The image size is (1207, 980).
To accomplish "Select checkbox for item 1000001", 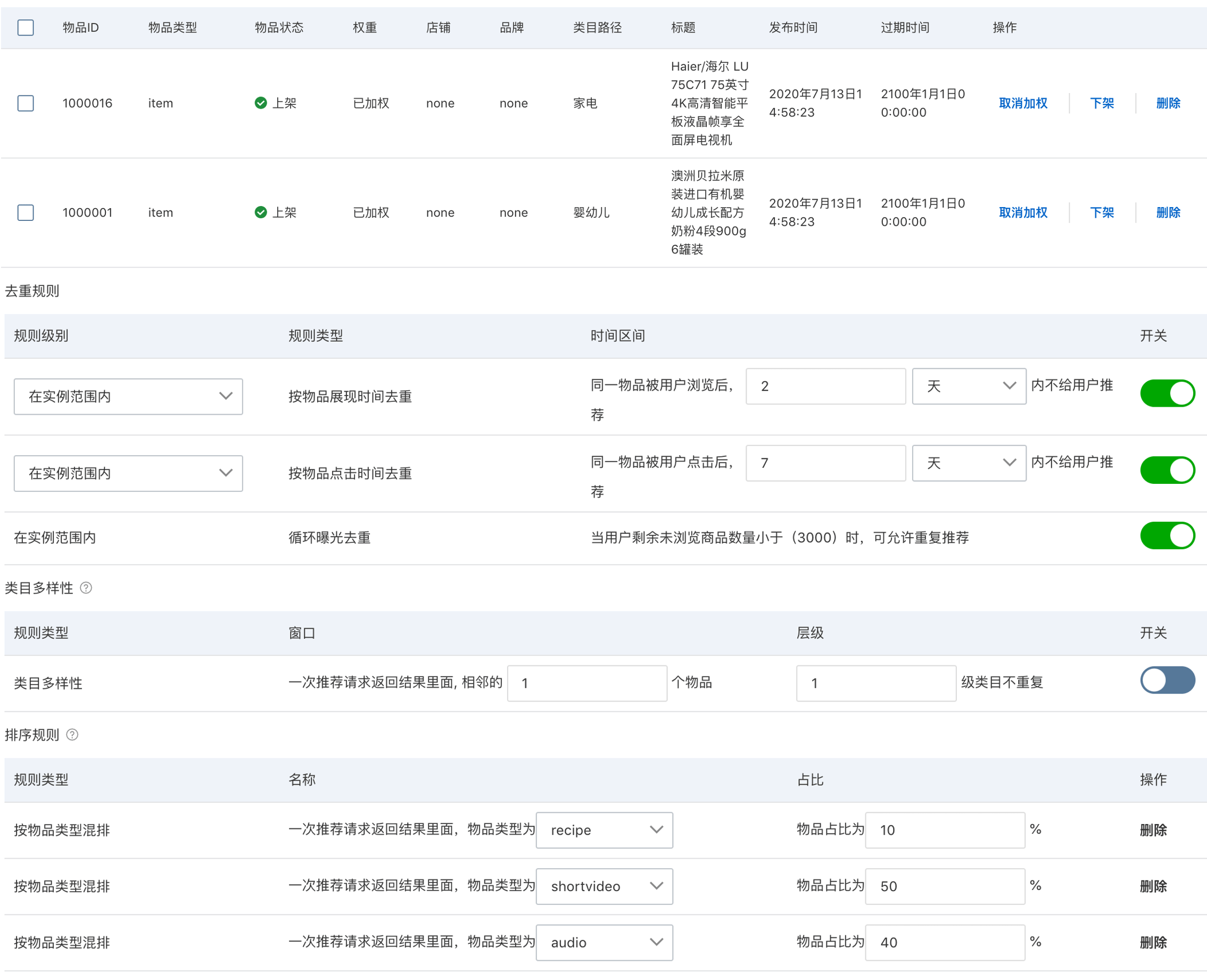I will 26,212.
